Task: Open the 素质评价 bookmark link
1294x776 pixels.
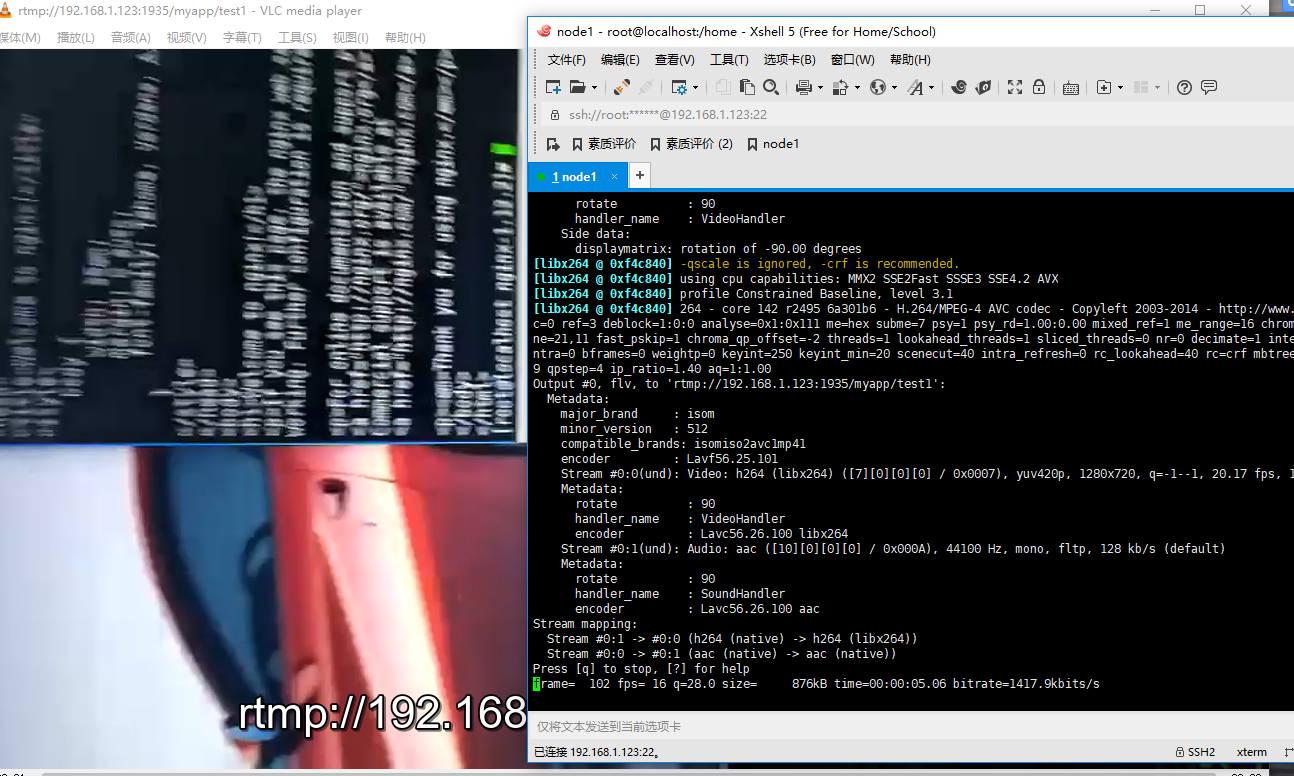Action: pyautogui.click(x=604, y=144)
